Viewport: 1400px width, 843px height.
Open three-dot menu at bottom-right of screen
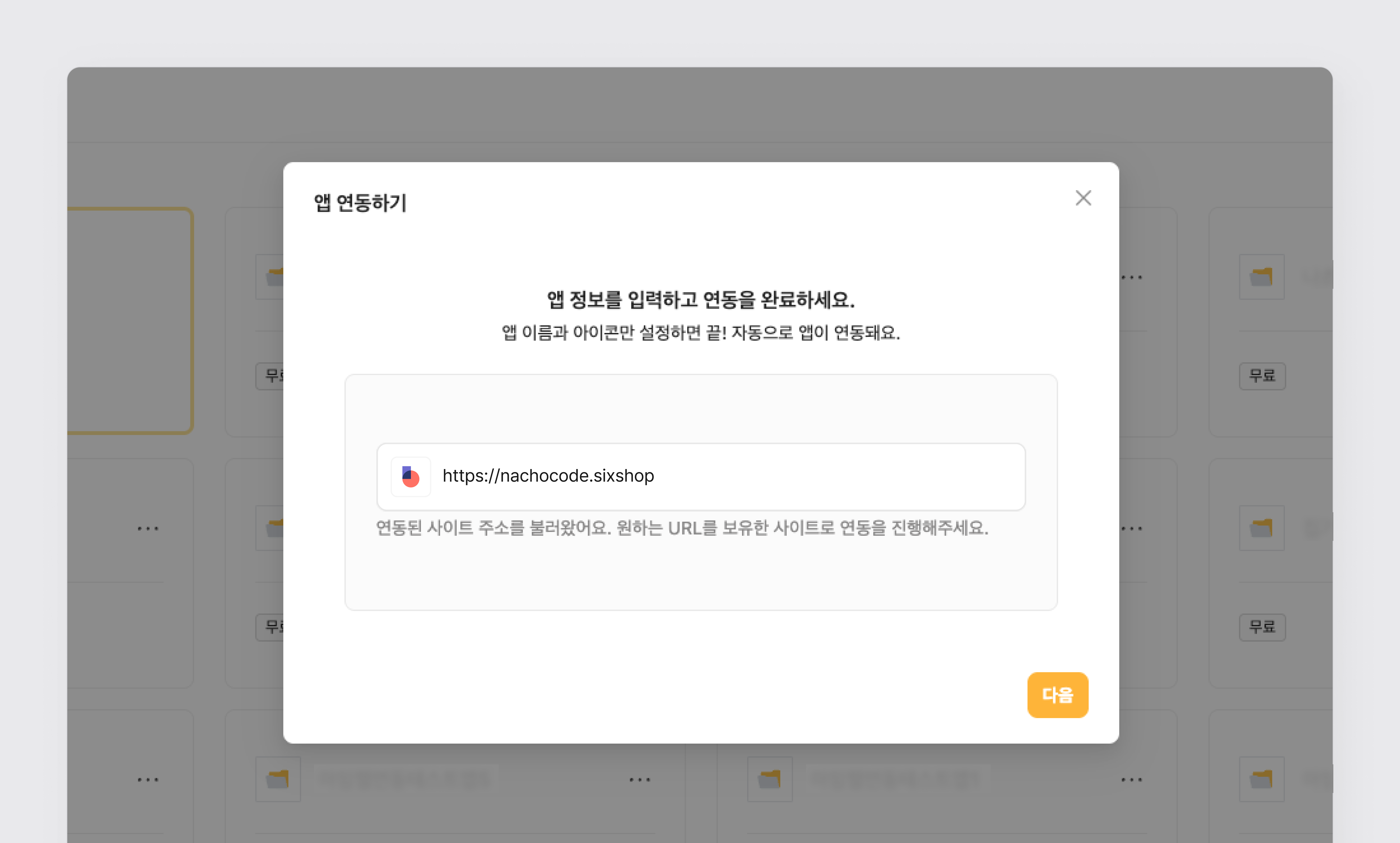tap(1132, 779)
